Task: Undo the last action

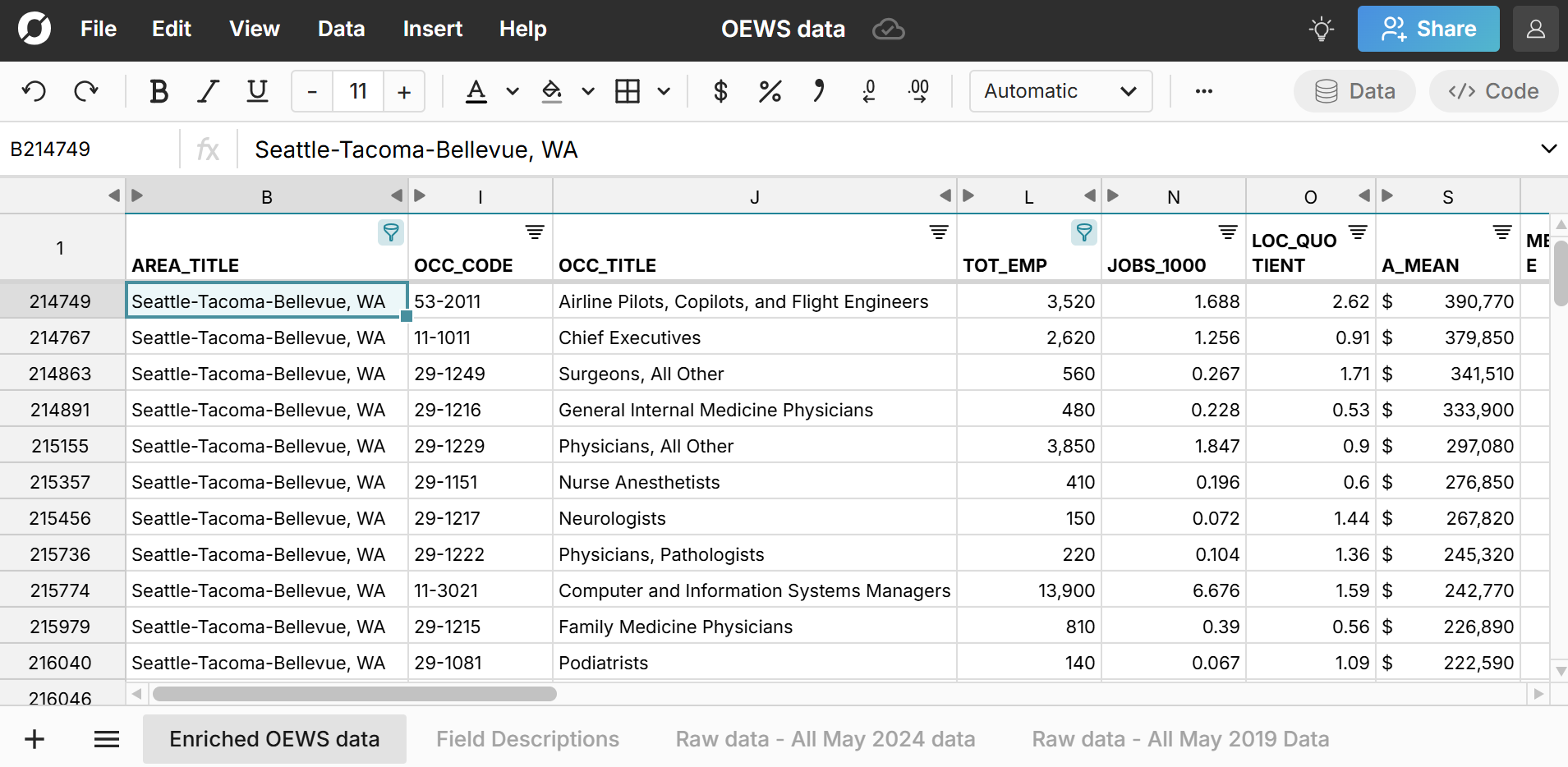Action: tap(33, 91)
